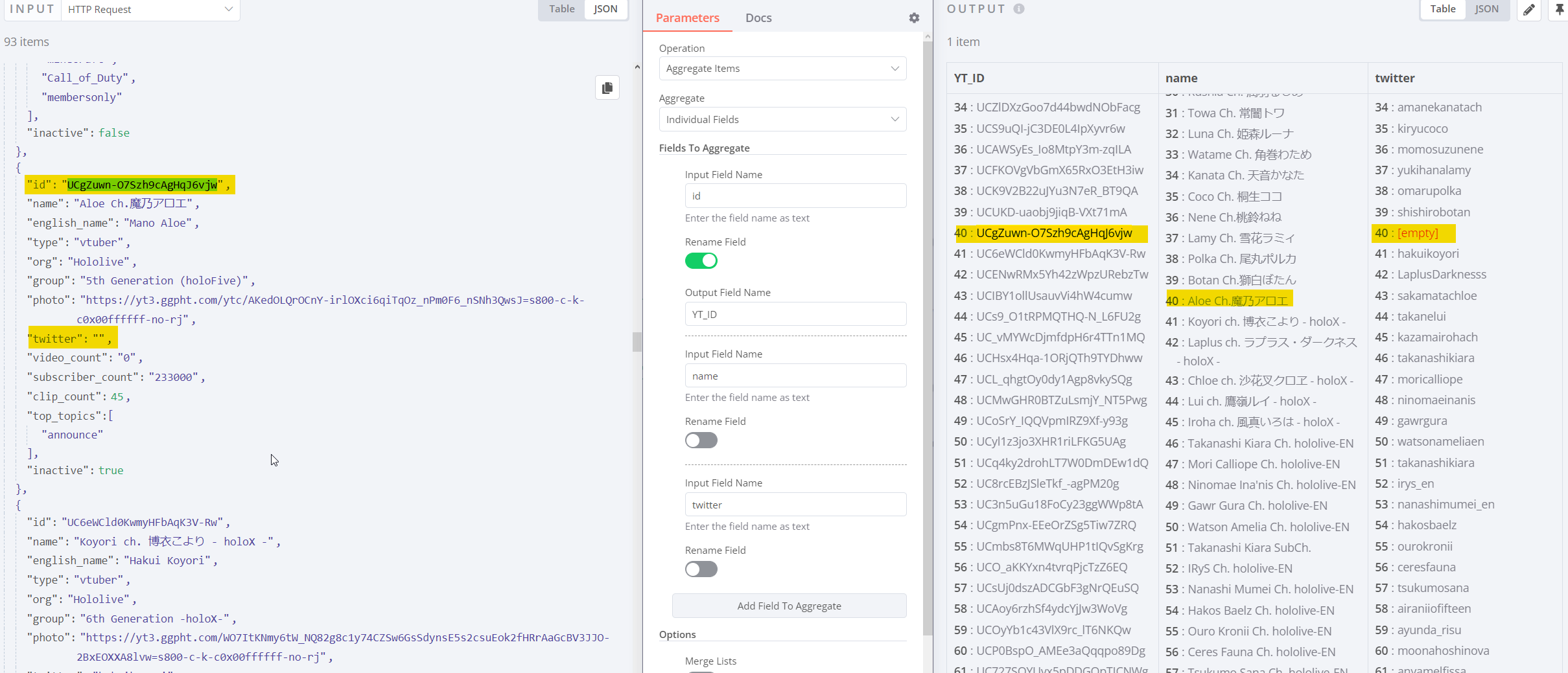1568x673 pixels.
Task: Switch the OUTPUT panel to Table view
Action: pos(1443,9)
